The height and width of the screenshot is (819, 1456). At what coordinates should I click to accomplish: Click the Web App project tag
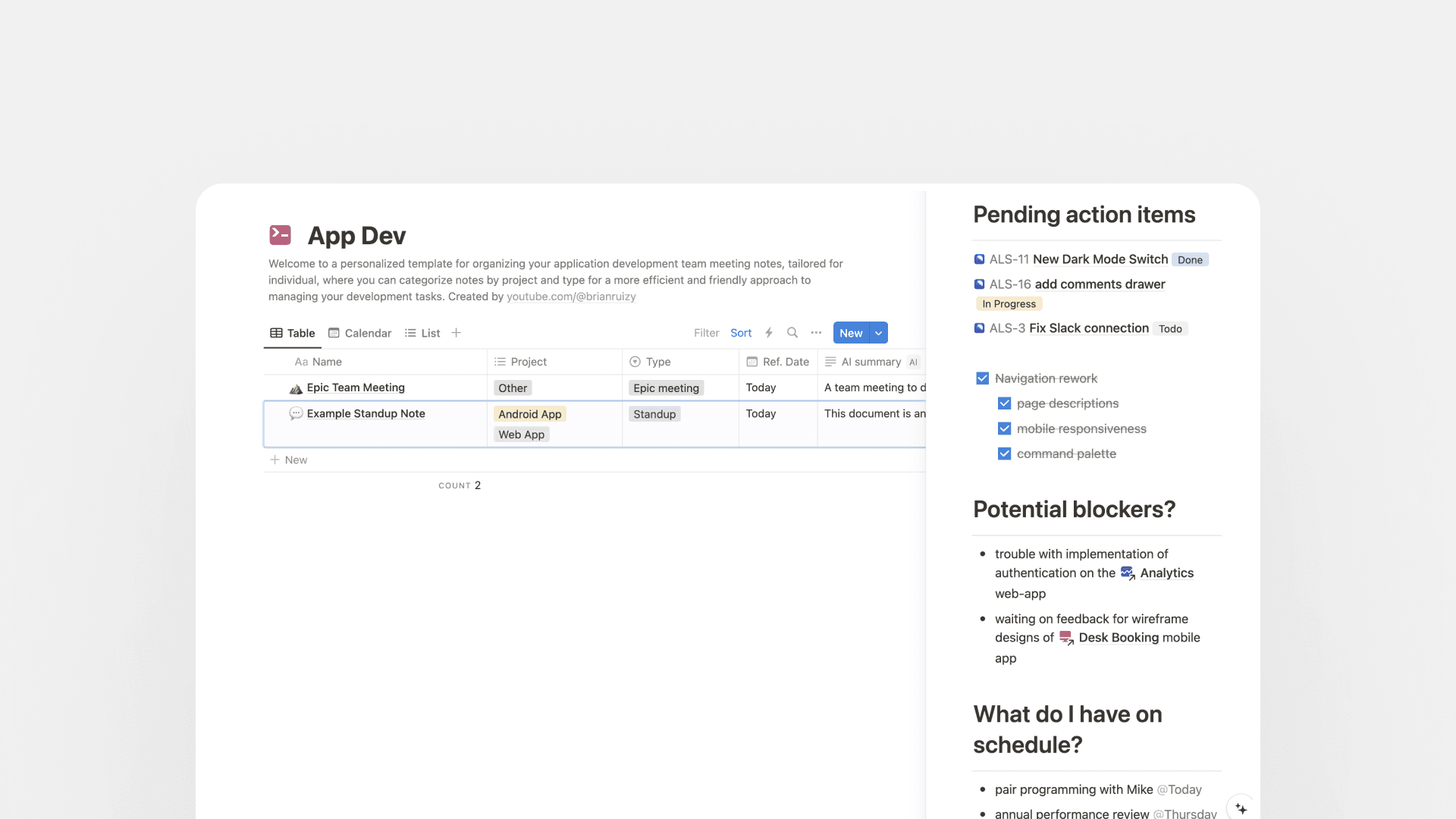(522, 435)
